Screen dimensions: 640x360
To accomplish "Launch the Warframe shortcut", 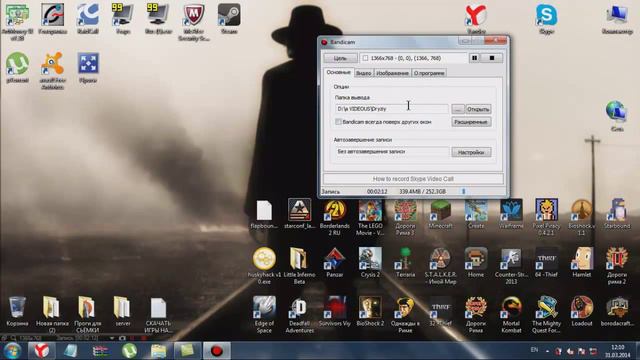I will point(511,214).
